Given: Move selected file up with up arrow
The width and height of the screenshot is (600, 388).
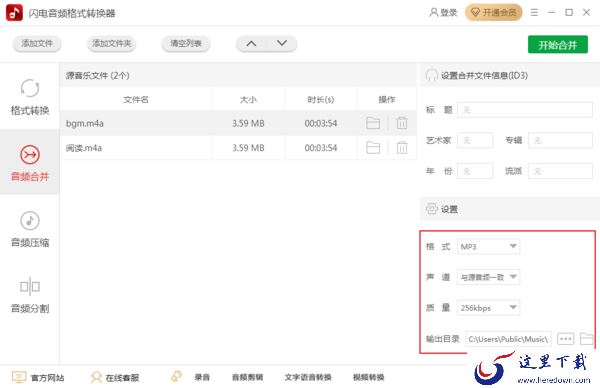Looking at the screenshot, I should point(251,44).
